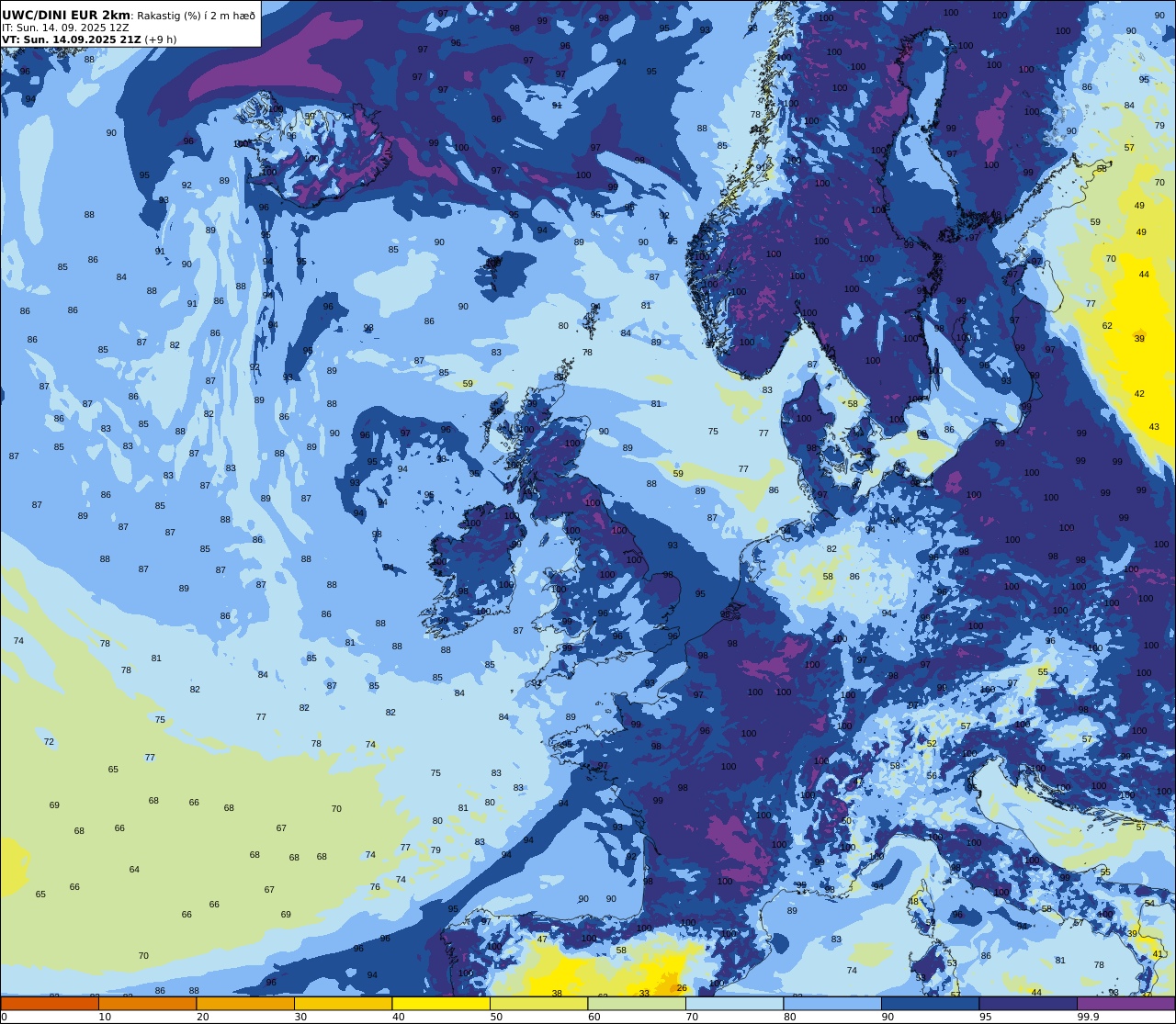
Task: Pick the dark blue 90–95 legend swatch
Action: coord(930,1003)
